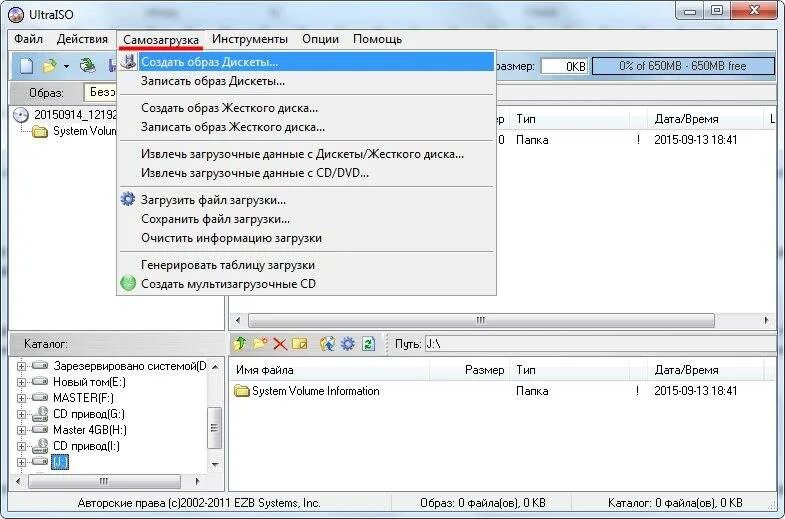Click the CD привод(G:) drive icon
785x519 pixels.
40,414
